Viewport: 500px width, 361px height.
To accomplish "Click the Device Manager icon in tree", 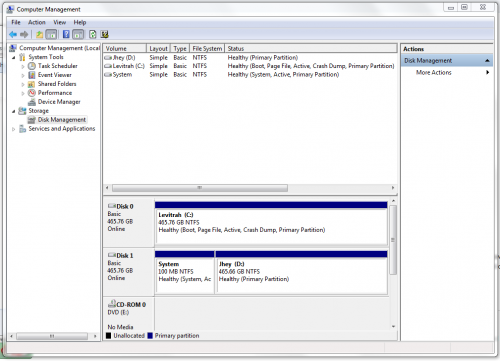I will (x=32, y=102).
